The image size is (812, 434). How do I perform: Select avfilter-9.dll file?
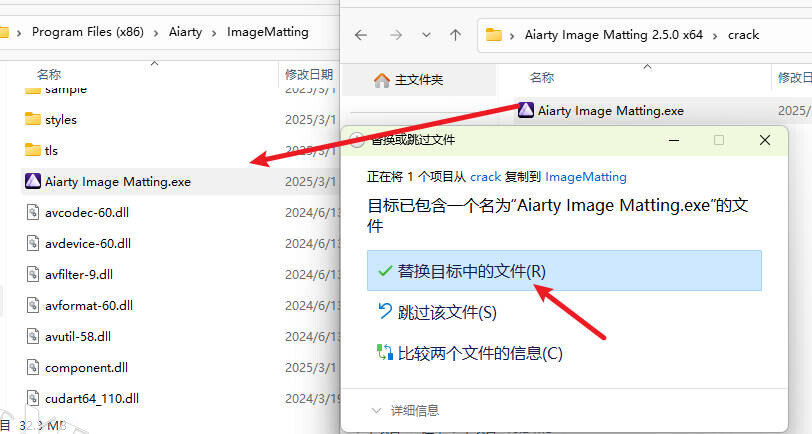pos(79,274)
